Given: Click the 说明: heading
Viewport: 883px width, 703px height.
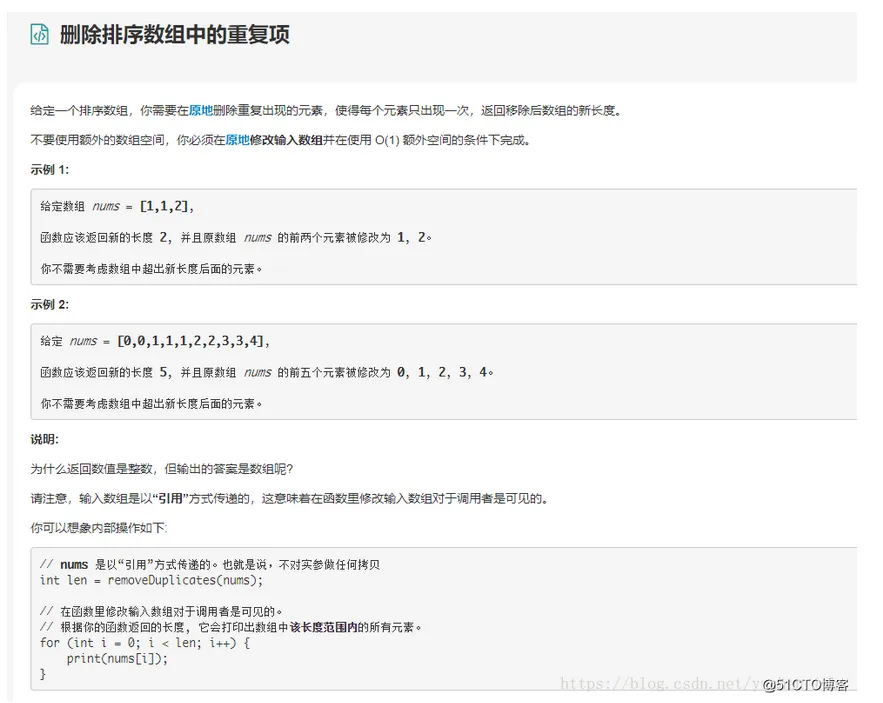Looking at the screenshot, I should coord(44,439).
